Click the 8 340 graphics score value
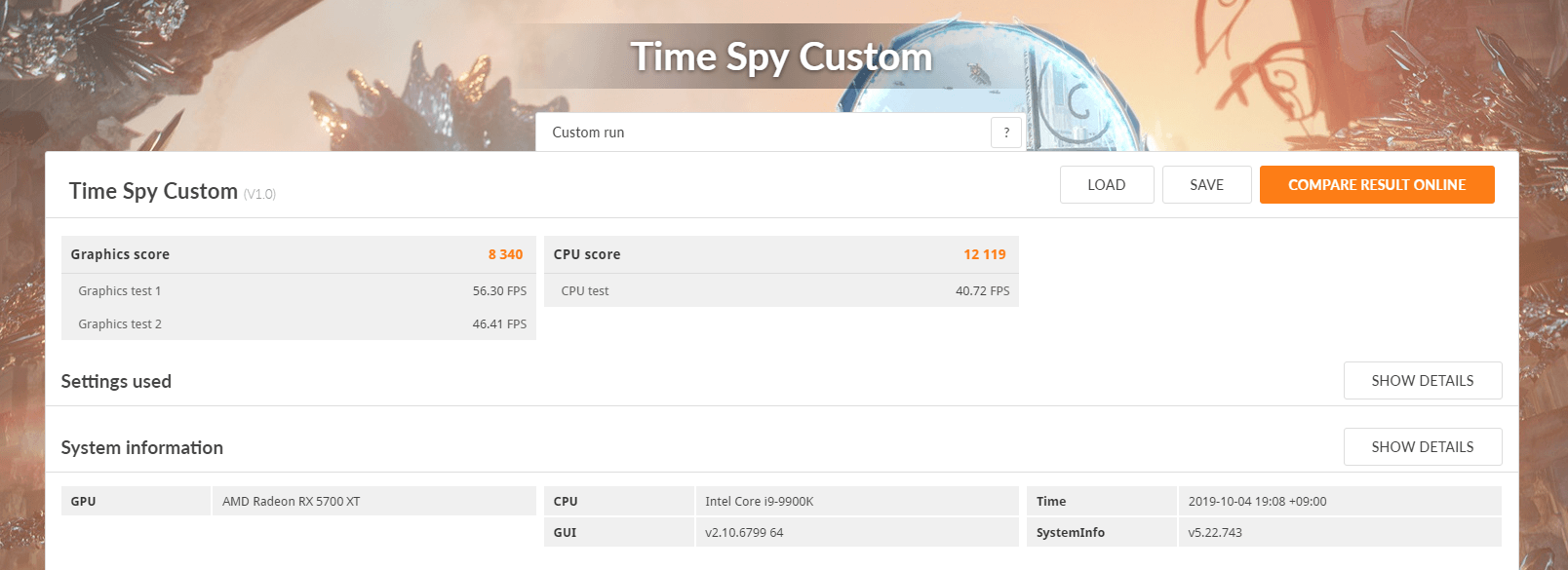Screen dimensions: 1568x570 505,254
